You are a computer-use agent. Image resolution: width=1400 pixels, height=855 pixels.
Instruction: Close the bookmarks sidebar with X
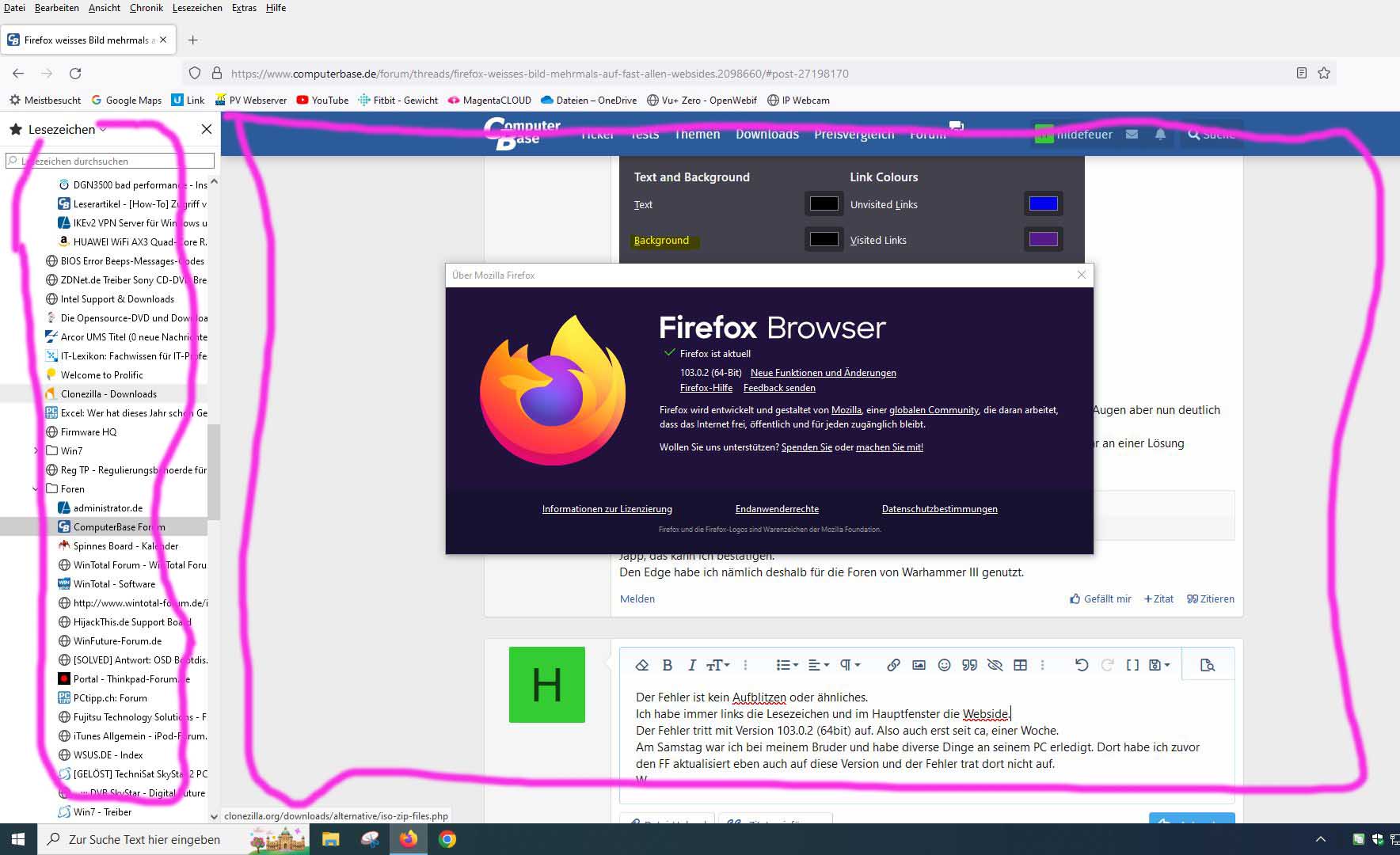[x=207, y=129]
